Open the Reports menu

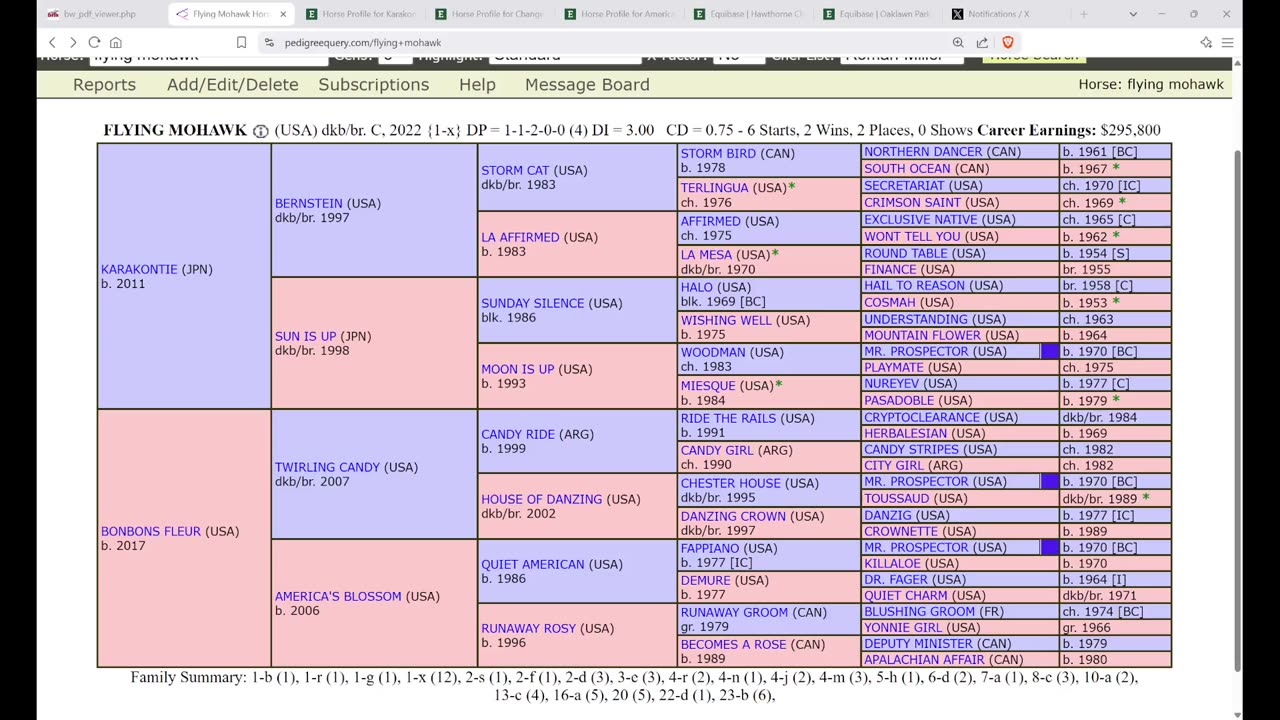104,85
